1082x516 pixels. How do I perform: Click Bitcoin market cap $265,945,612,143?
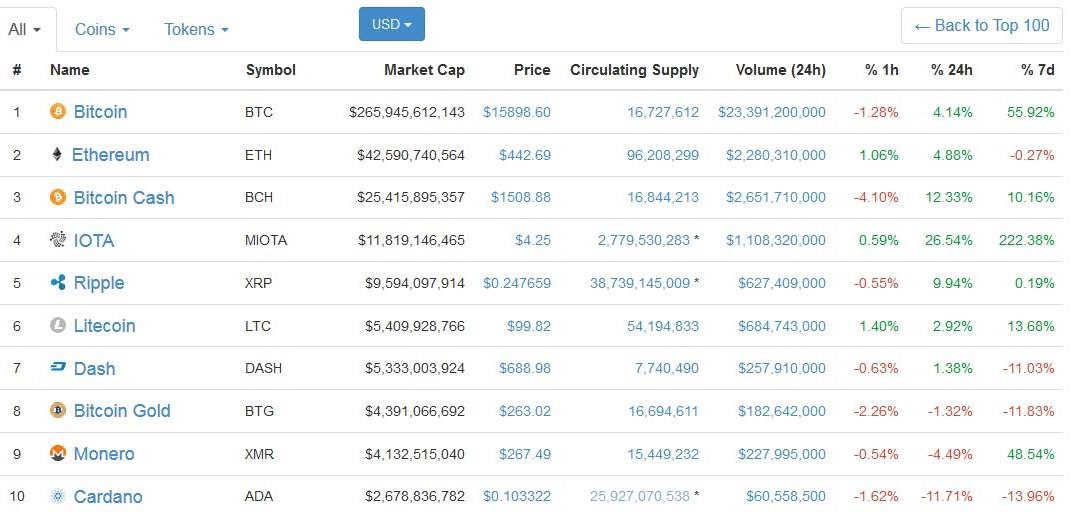[407, 112]
